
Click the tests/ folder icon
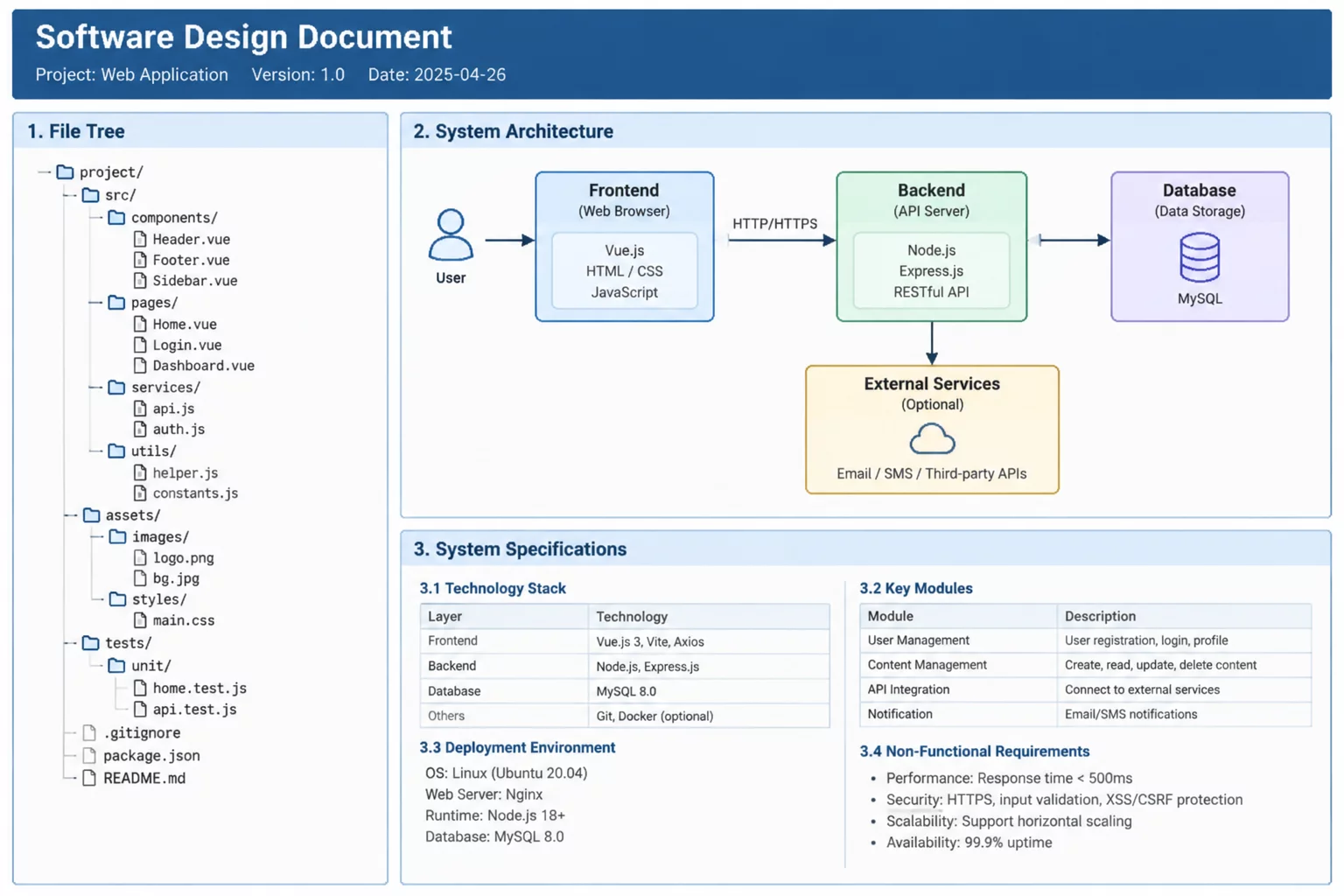pos(90,643)
